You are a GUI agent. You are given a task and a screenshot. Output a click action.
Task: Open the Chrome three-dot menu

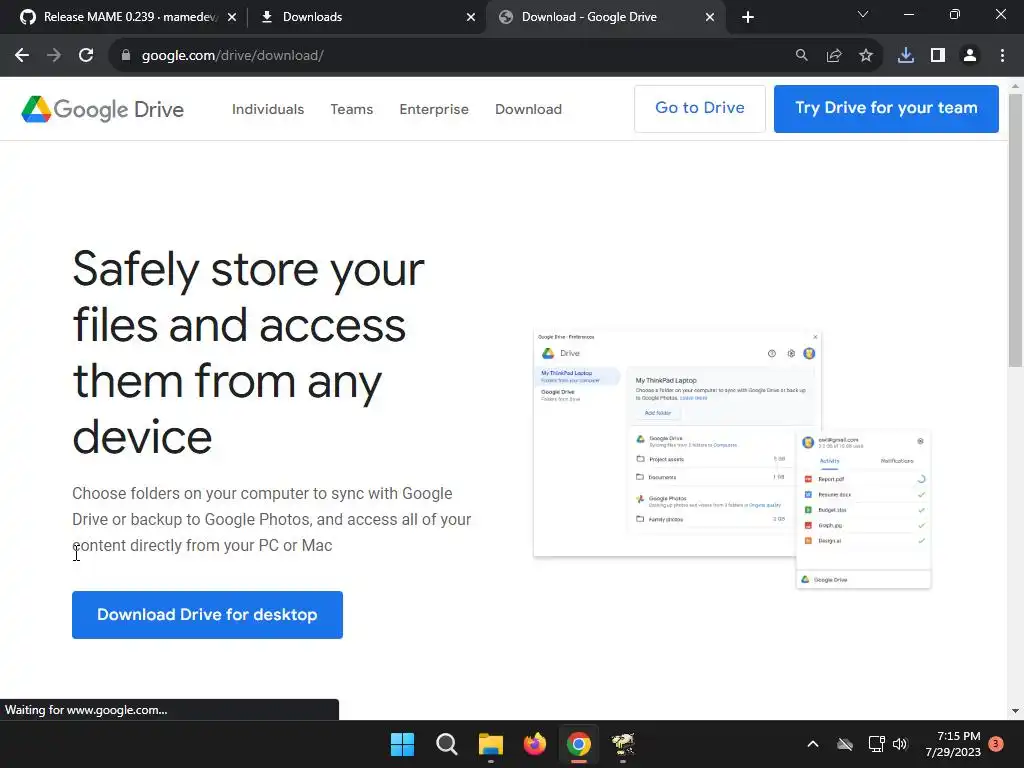click(1002, 56)
